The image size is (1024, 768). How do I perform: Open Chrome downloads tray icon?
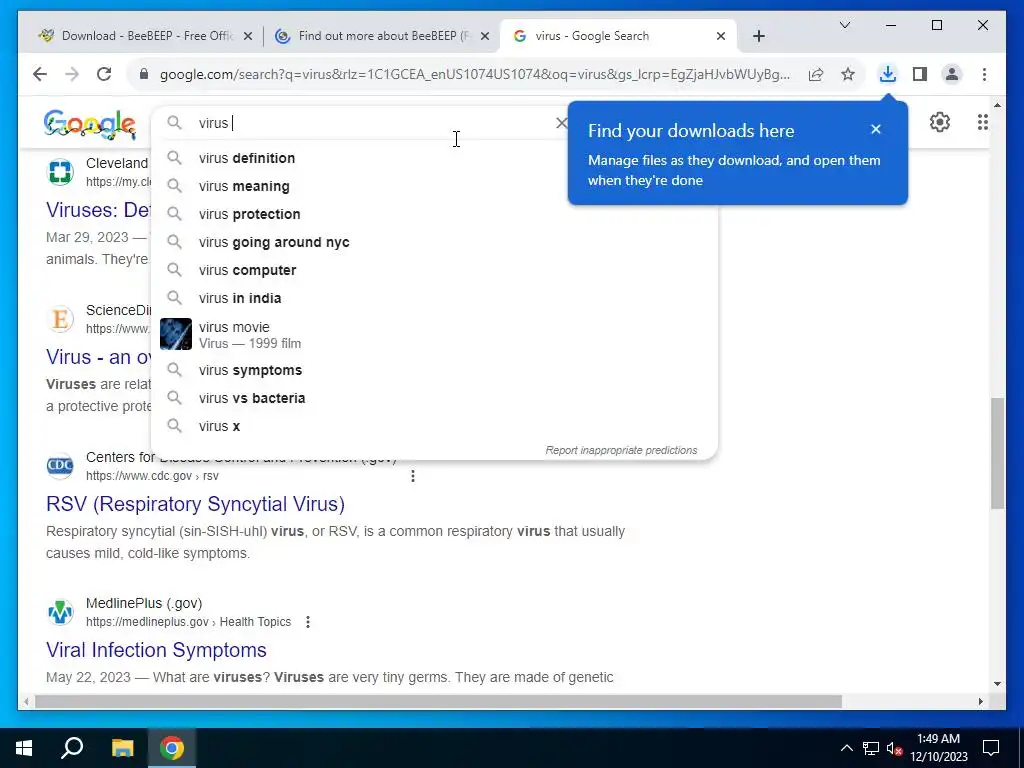(888, 74)
